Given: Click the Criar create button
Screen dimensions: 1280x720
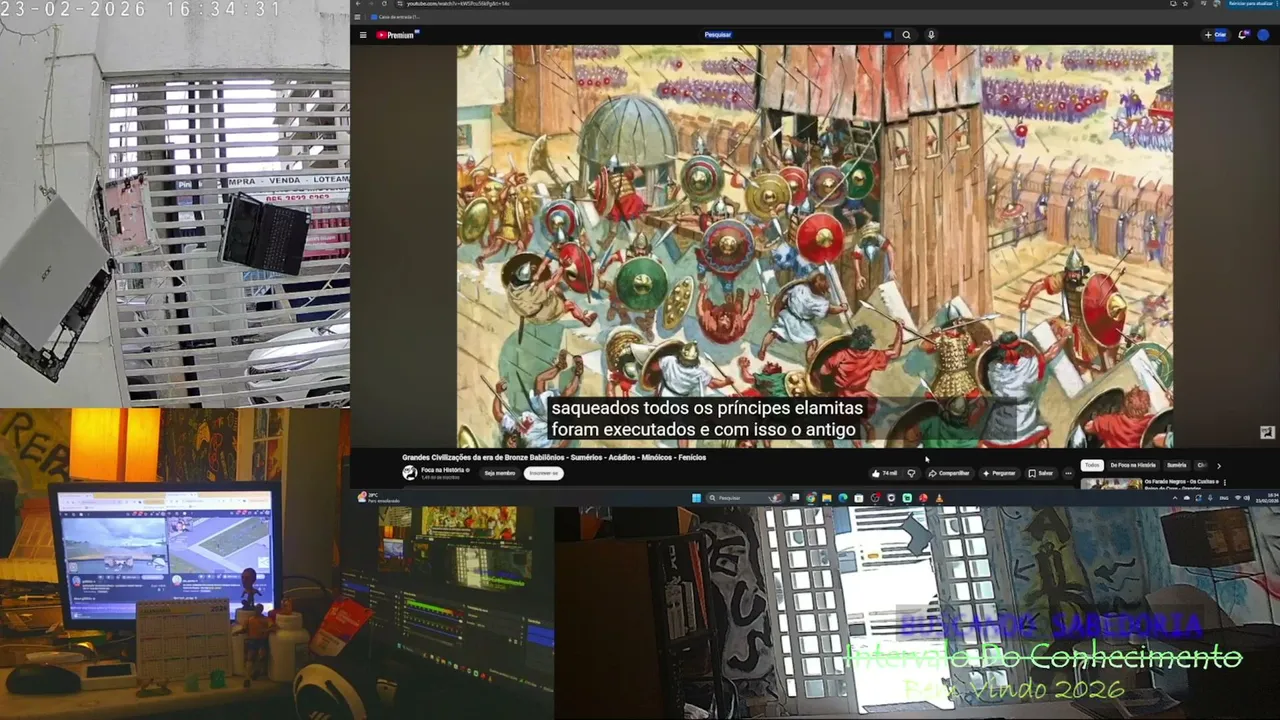Looking at the screenshot, I should coord(1216,35).
